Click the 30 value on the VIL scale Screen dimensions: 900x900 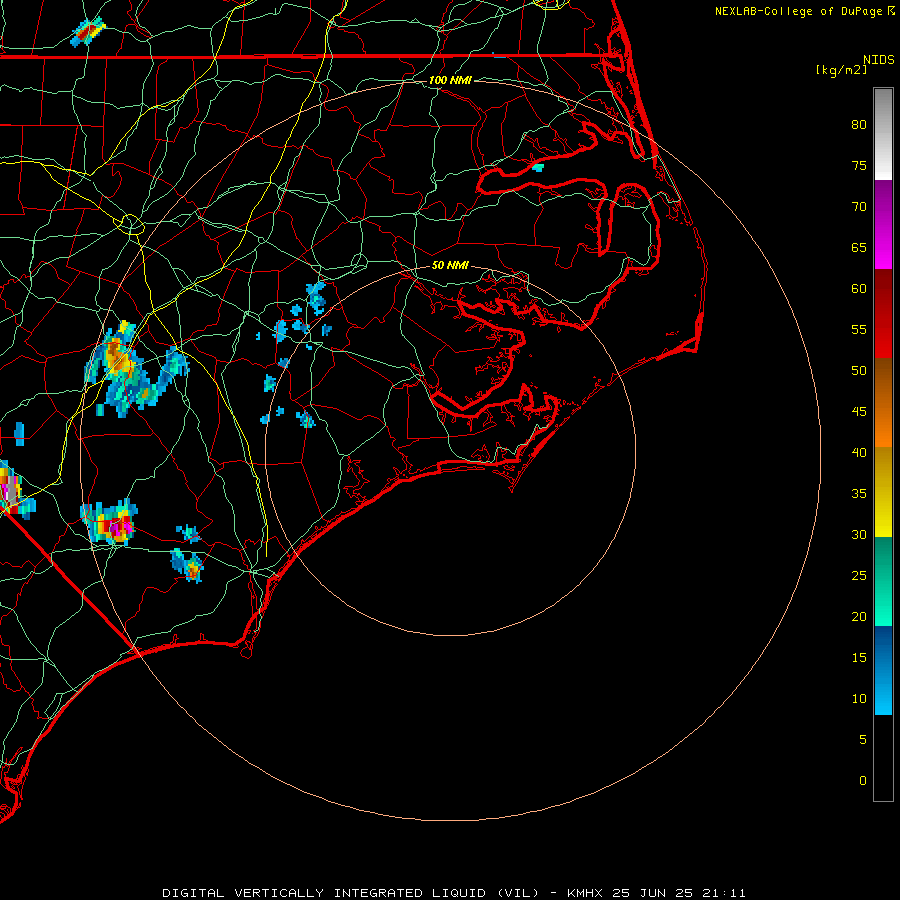click(x=859, y=535)
